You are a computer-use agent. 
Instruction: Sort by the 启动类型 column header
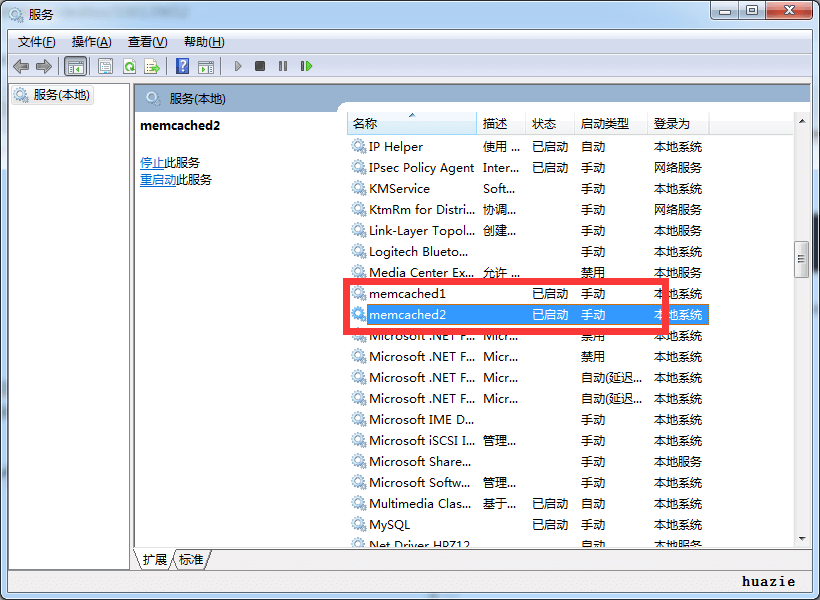pos(611,123)
